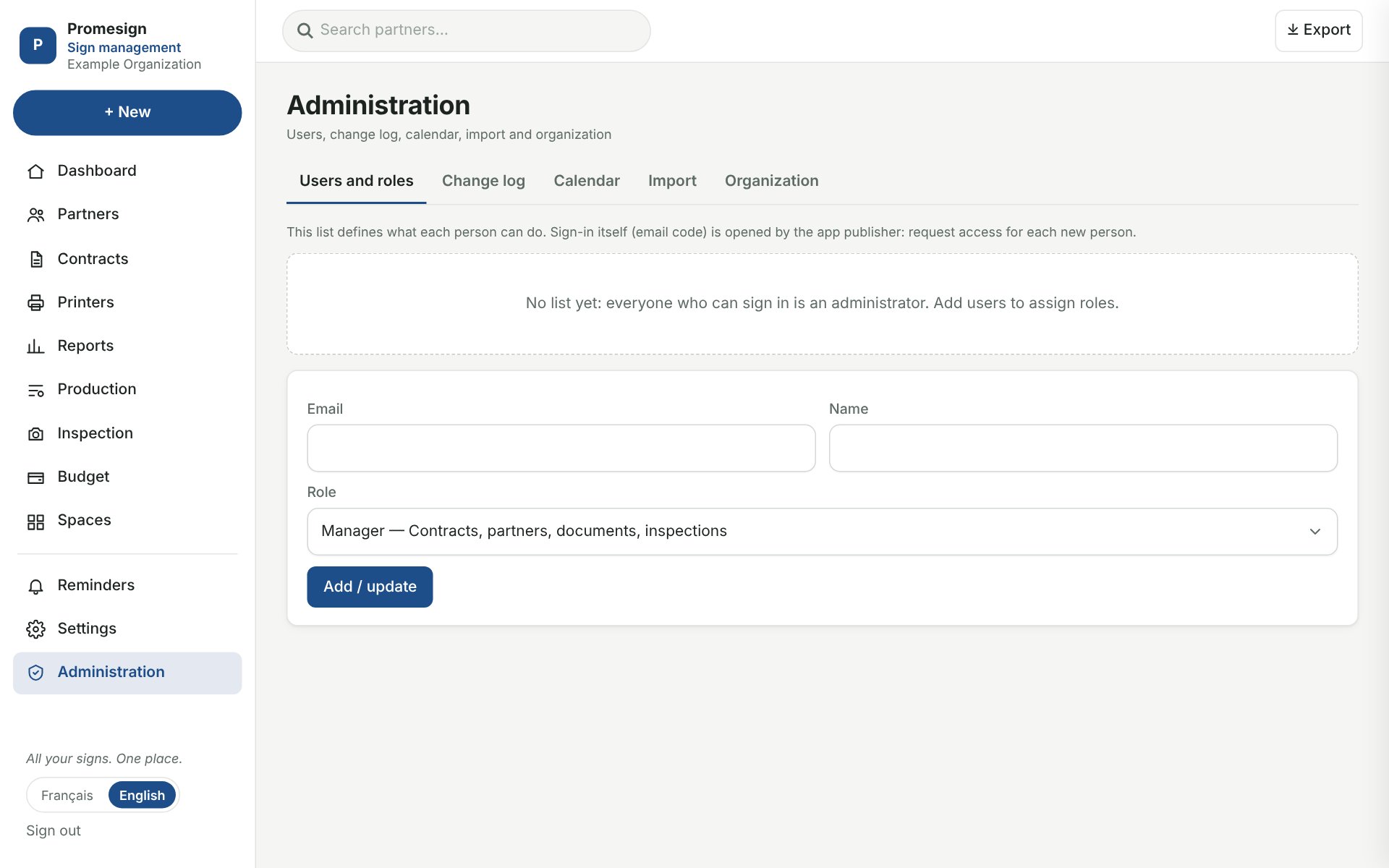This screenshot has height=868, width=1389.
Task: Go to the Import tab
Action: point(672,181)
